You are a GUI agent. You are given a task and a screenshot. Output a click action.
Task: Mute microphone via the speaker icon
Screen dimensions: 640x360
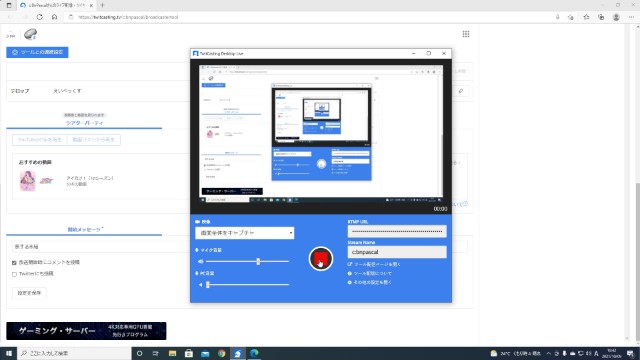point(200,261)
